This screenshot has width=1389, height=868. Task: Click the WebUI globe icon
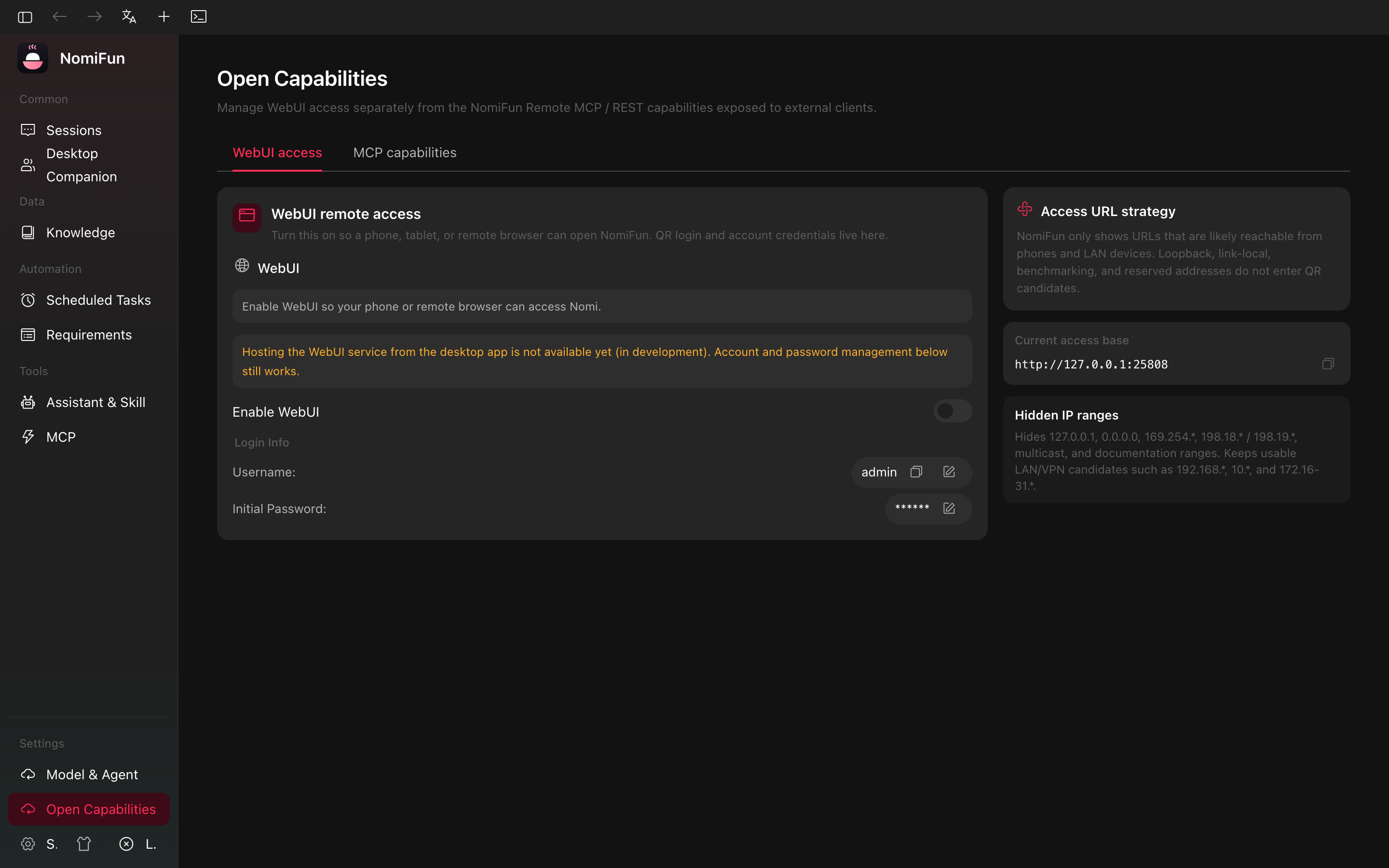pos(242,266)
